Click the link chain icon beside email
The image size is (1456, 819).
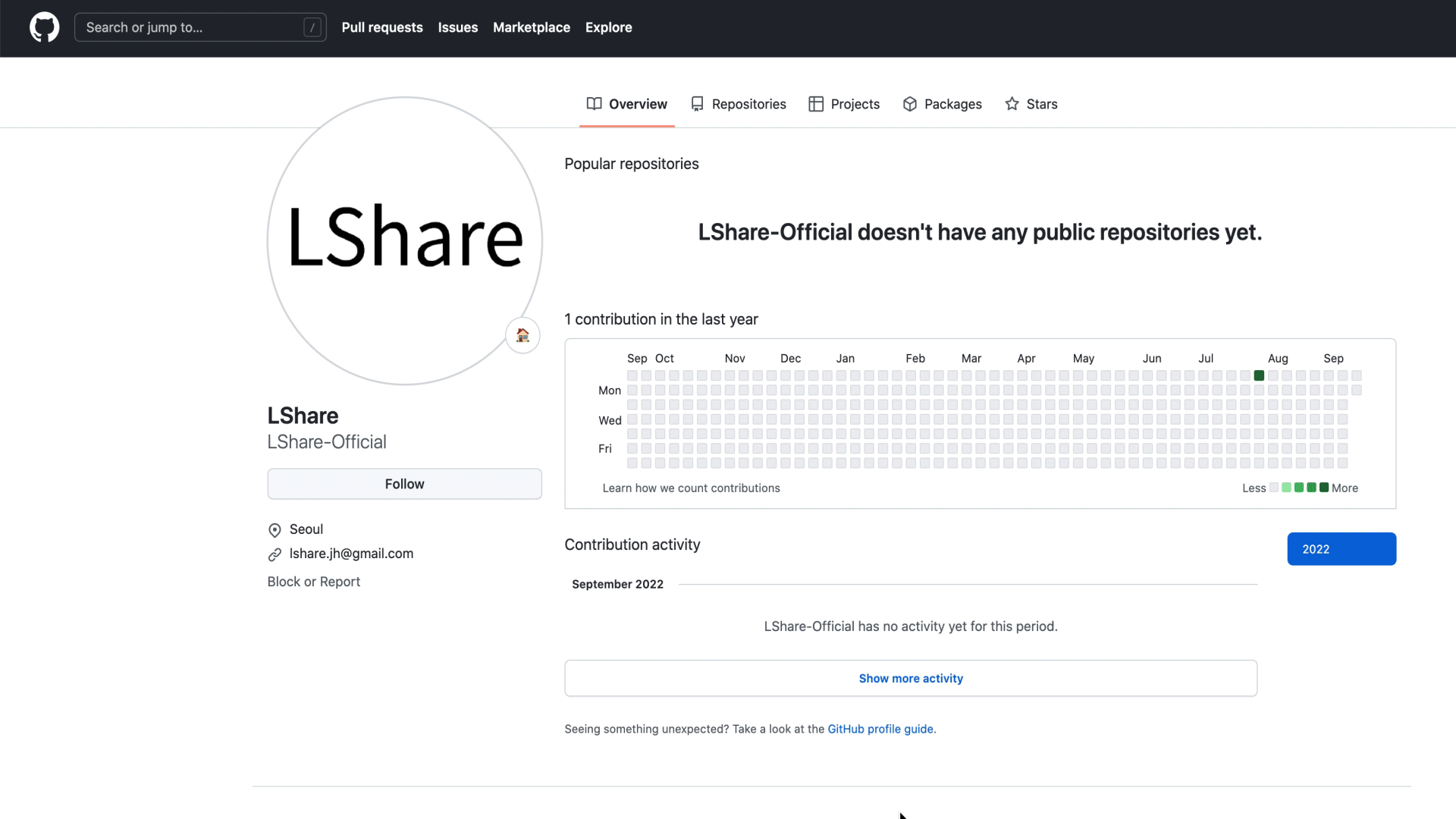(x=275, y=555)
